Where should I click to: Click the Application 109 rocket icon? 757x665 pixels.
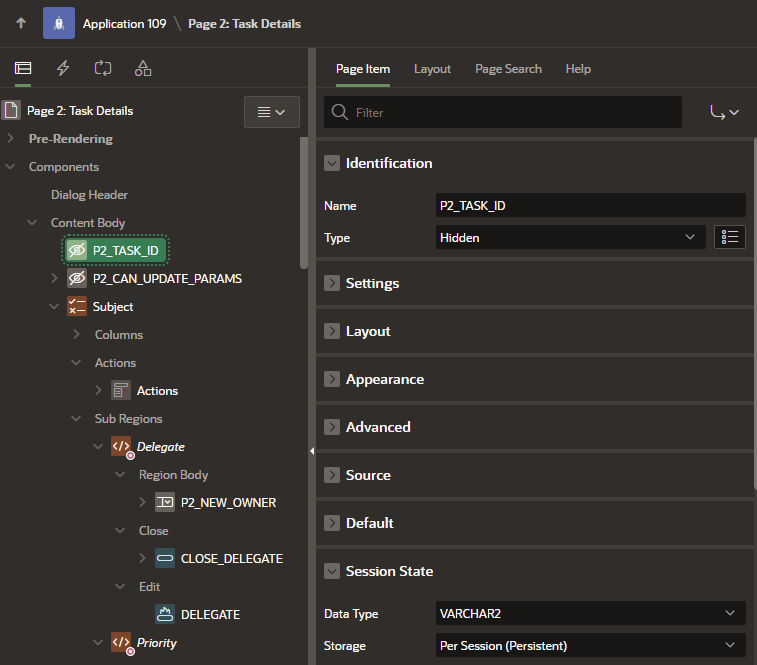(x=58, y=23)
